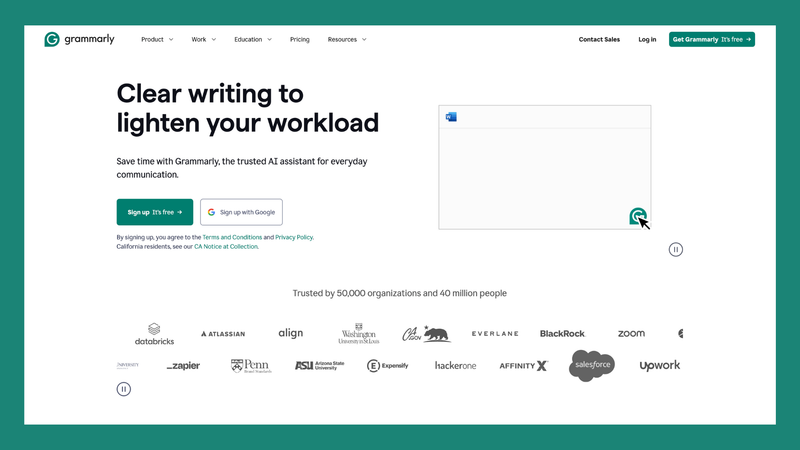
Task: Expand the Education menu
Action: pyautogui.click(x=253, y=39)
